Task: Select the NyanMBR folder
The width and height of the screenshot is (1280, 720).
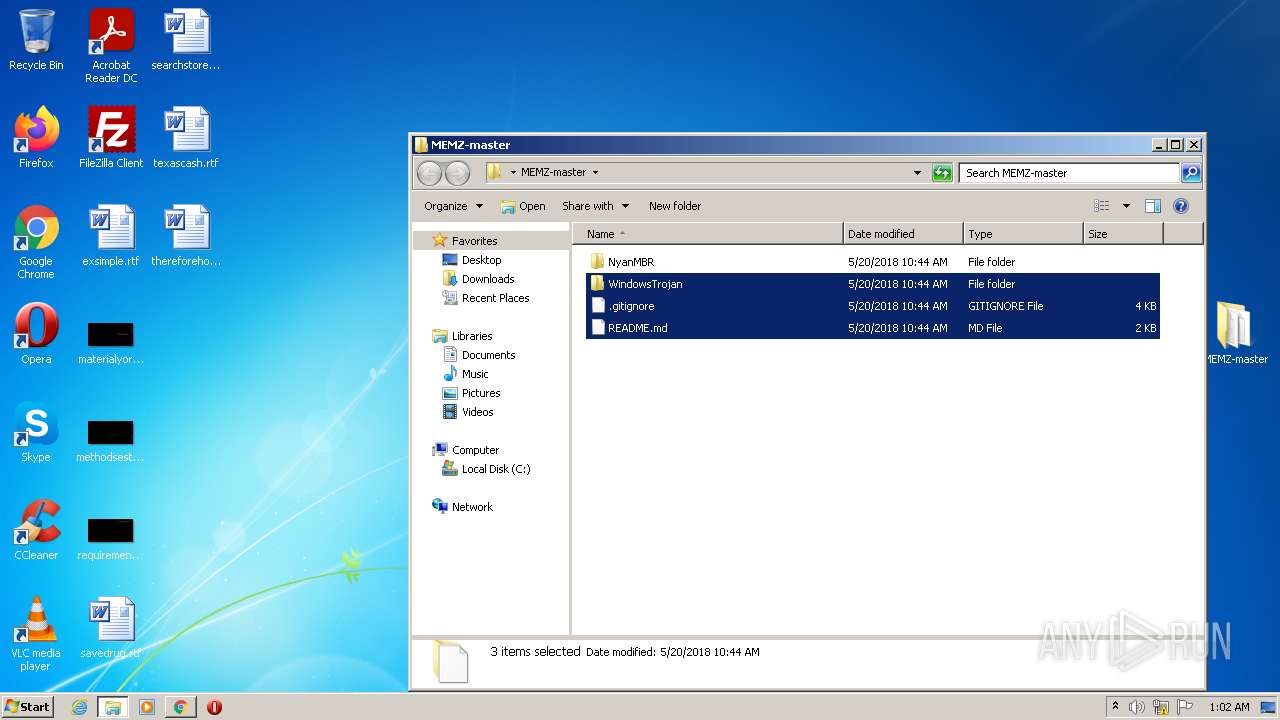Action: [872, 262]
